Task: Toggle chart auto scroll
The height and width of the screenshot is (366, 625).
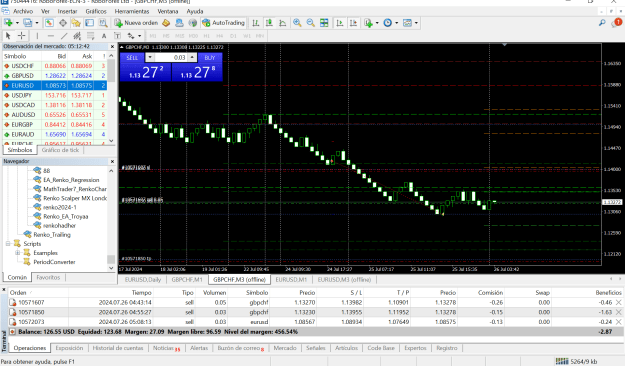Action: (340, 23)
